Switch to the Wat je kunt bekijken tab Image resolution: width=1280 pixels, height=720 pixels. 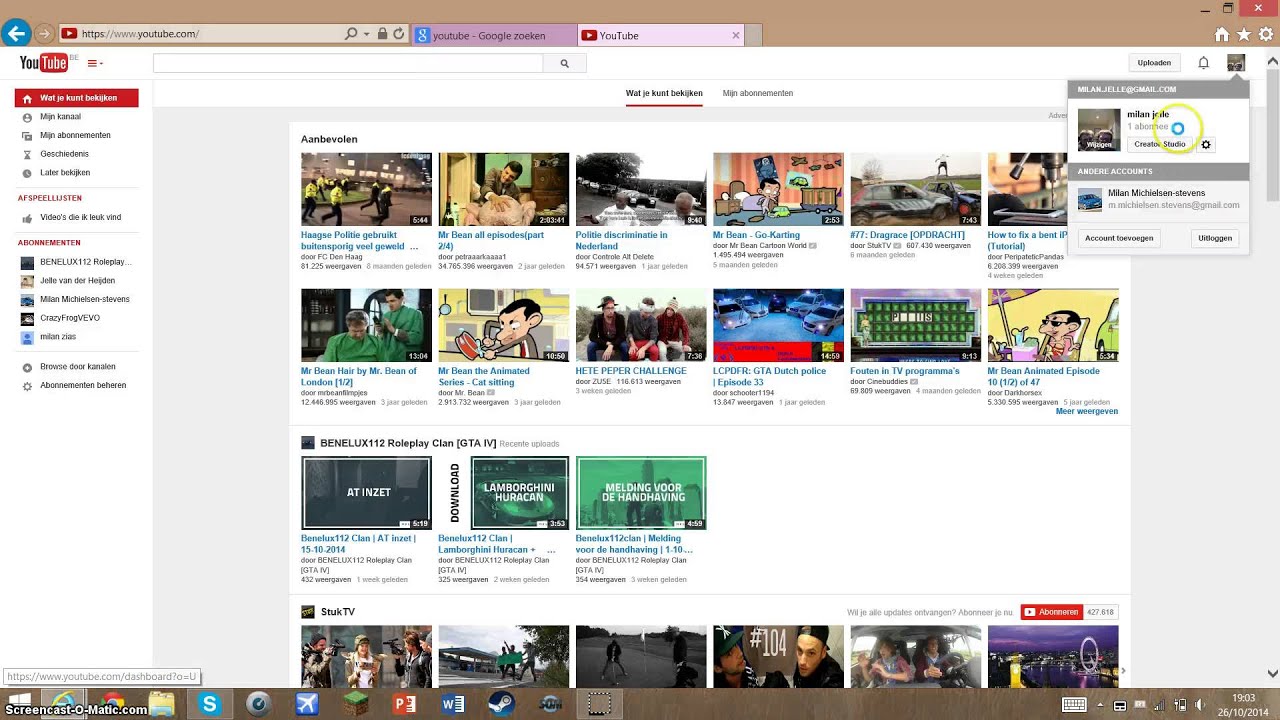click(x=664, y=93)
